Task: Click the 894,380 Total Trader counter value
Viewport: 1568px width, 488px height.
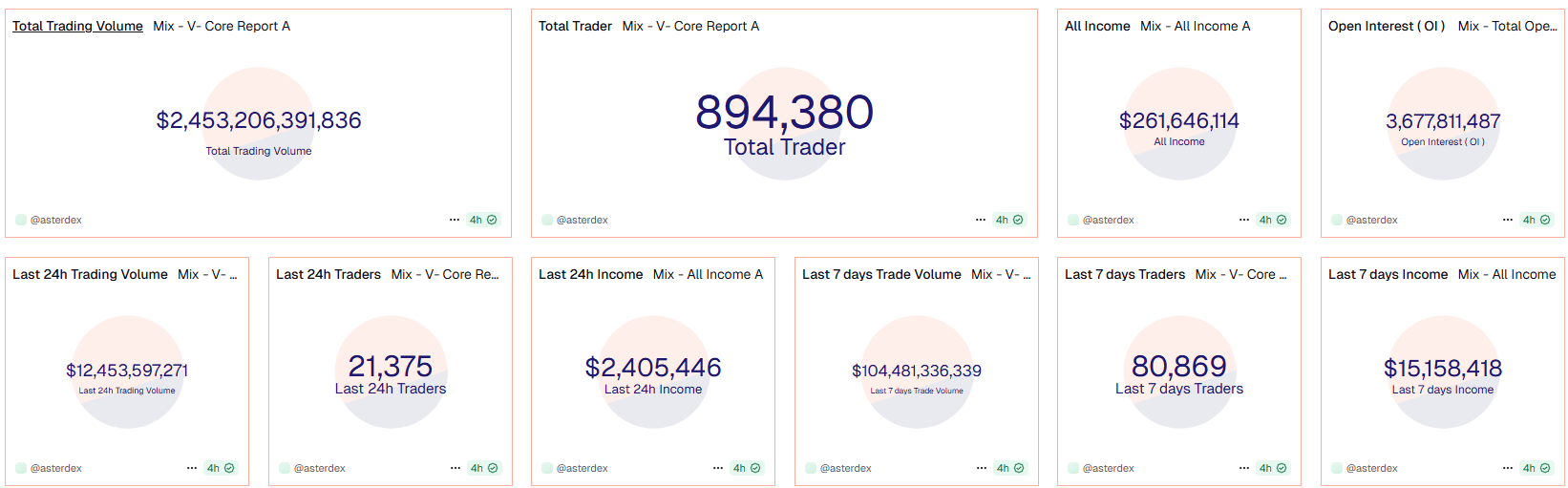Action: coord(784,113)
